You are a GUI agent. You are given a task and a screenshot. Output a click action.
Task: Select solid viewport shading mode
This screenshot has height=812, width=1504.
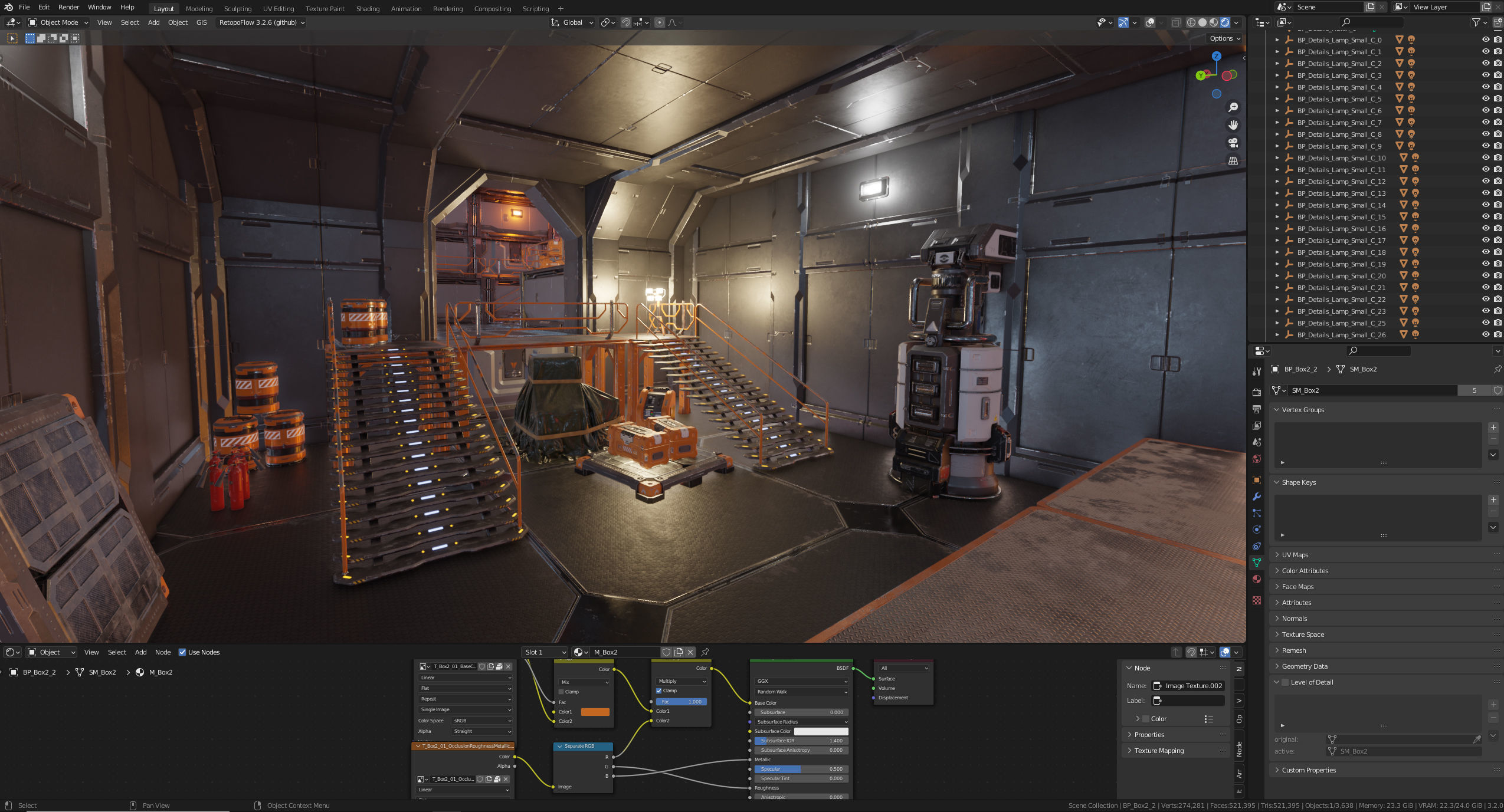click(1202, 22)
